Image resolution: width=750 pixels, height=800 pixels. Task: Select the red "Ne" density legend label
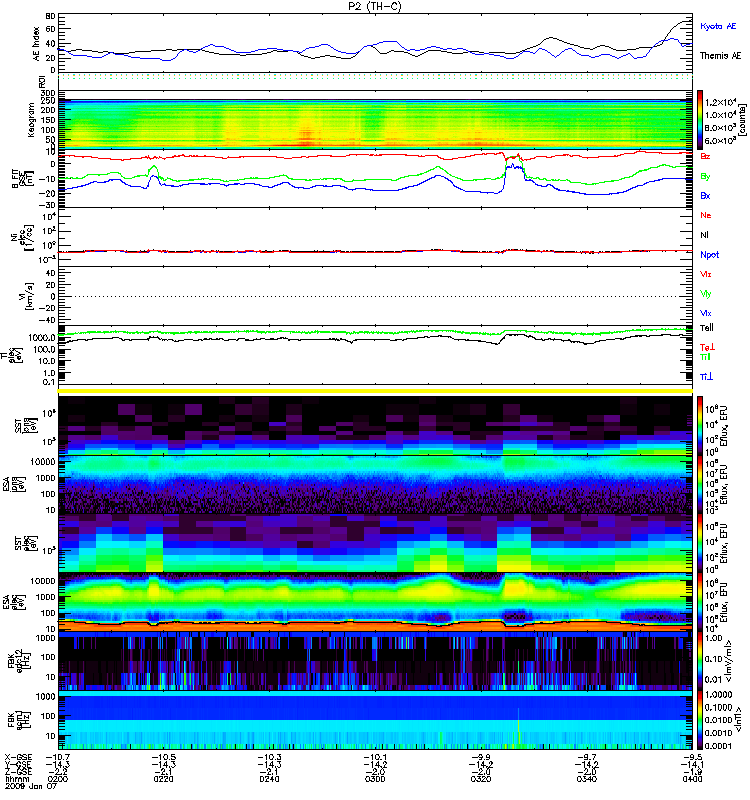coord(706,215)
